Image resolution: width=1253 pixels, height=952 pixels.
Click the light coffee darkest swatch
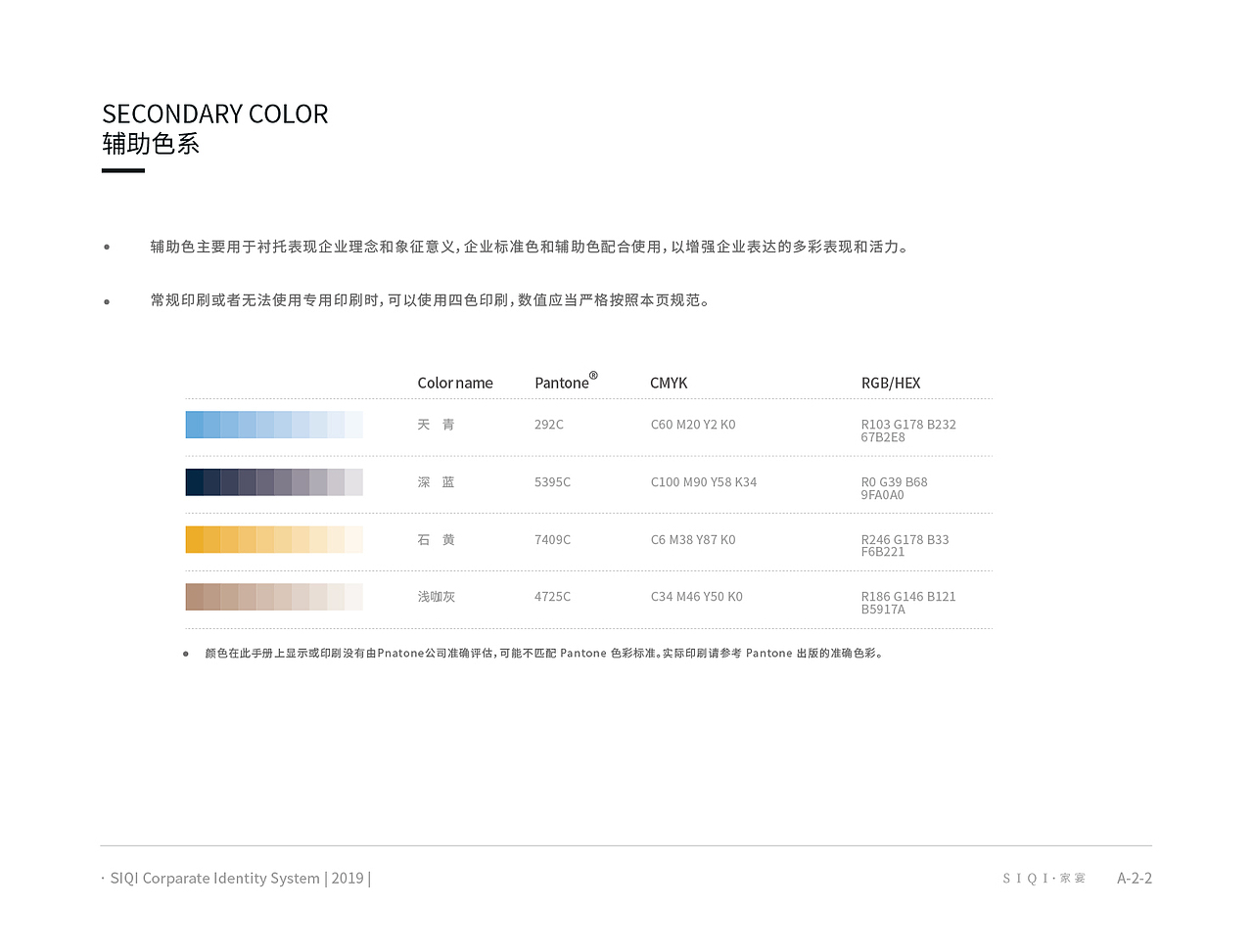[x=195, y=597]
